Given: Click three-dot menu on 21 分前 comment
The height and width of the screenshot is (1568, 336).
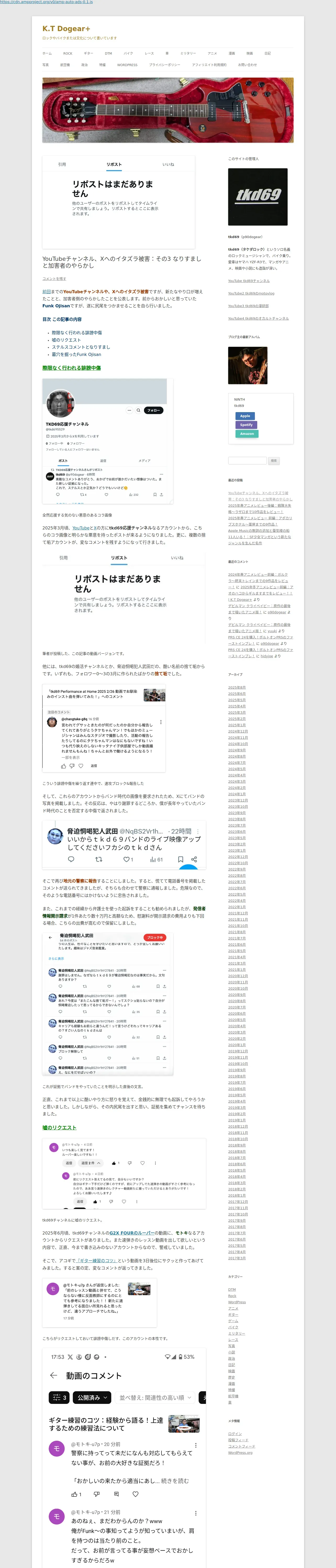Looking at the screenshot, I should [196, 1513].
